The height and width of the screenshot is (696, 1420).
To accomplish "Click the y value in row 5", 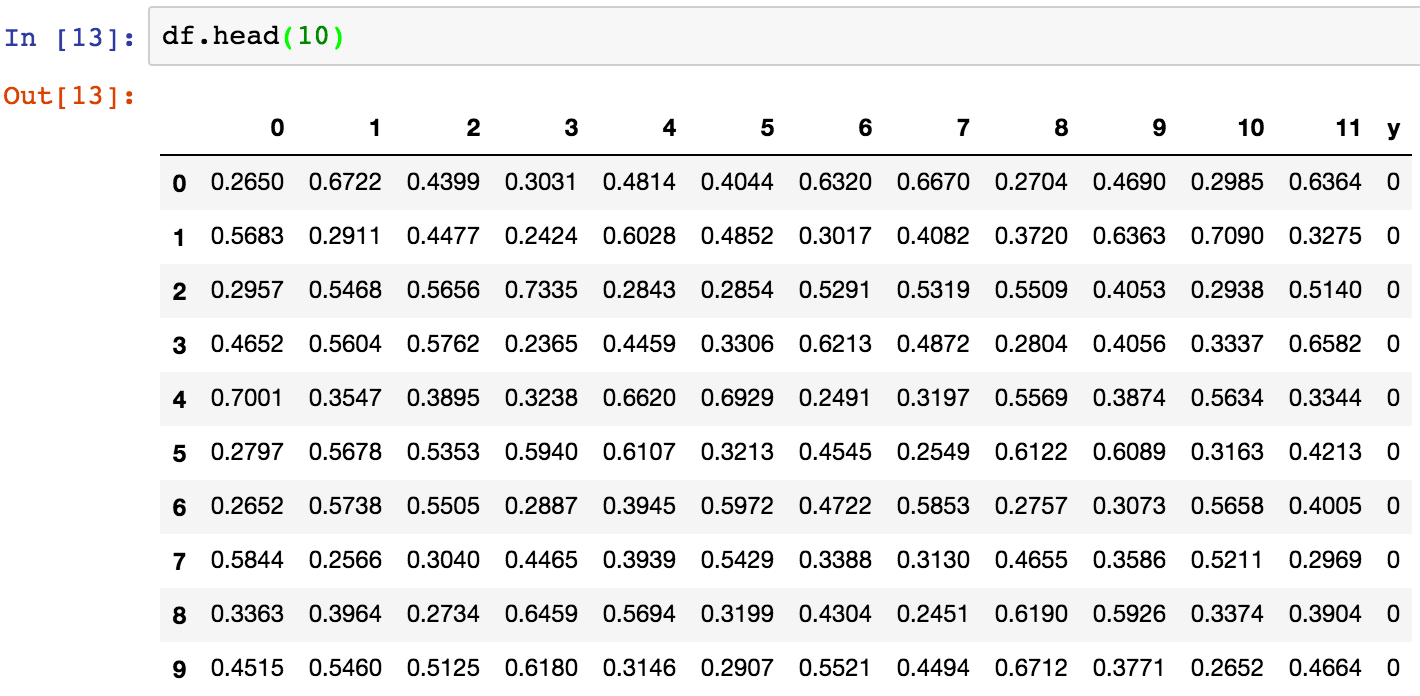I will click(1393, 452).
